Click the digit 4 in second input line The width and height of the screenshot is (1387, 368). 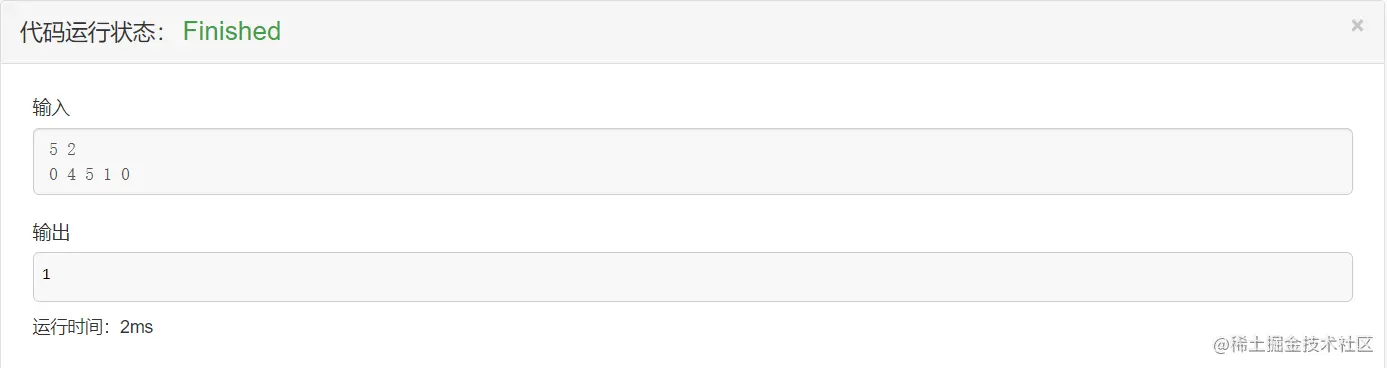[x=71, y=174]
